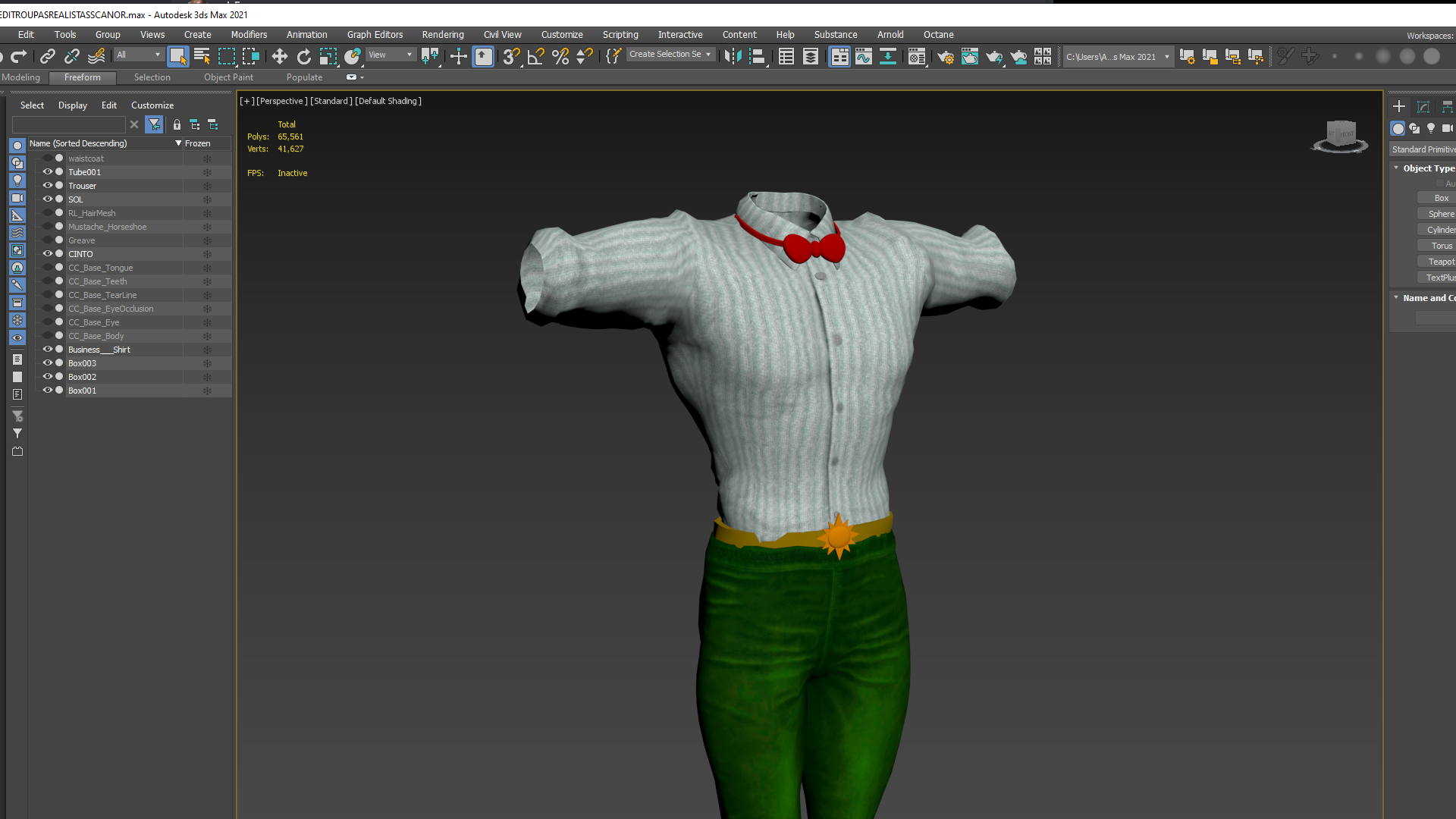
Task: Open the Rendered Frame Window icon
Action: (970, 56)
